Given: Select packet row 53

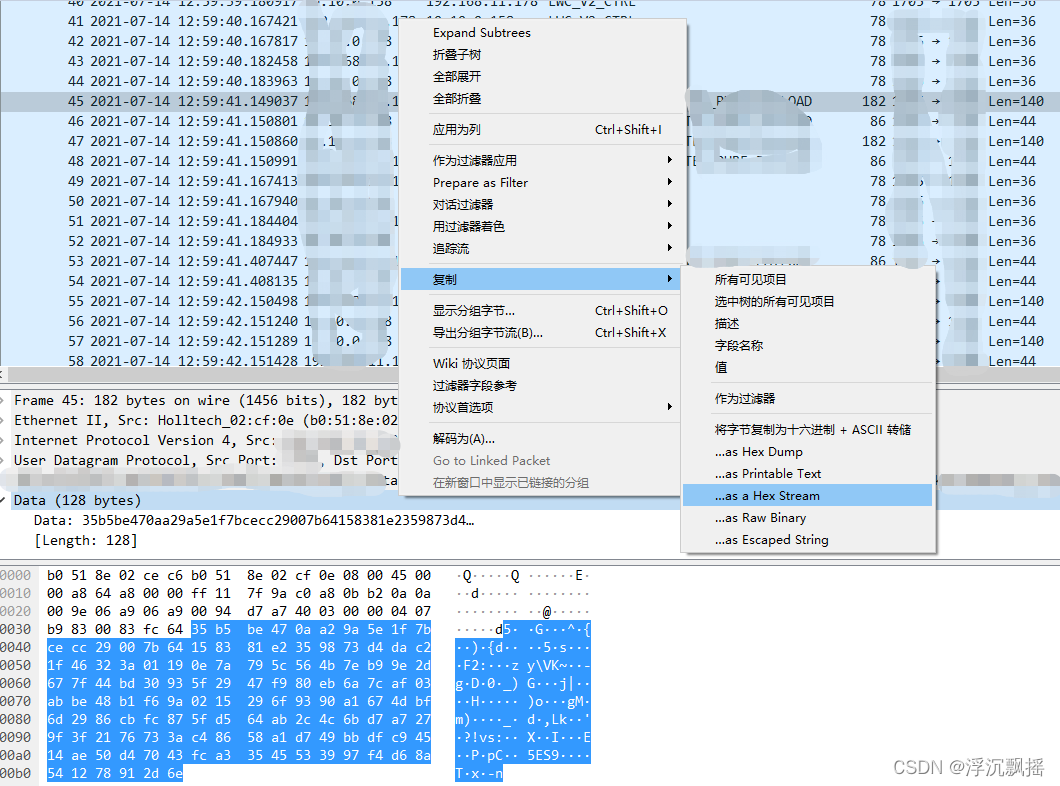Looking at the screenshot, I should pyautogui.click(x=530, y=262).
